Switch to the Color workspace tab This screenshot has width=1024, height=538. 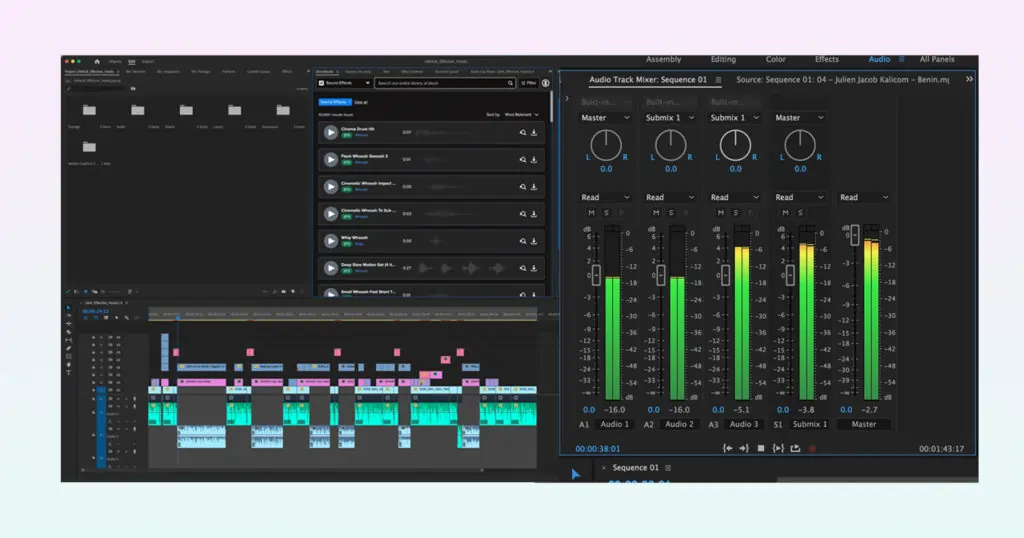775,60
